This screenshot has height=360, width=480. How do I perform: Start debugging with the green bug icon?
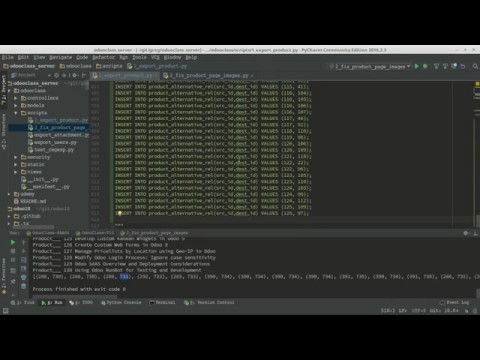(425, 66)
